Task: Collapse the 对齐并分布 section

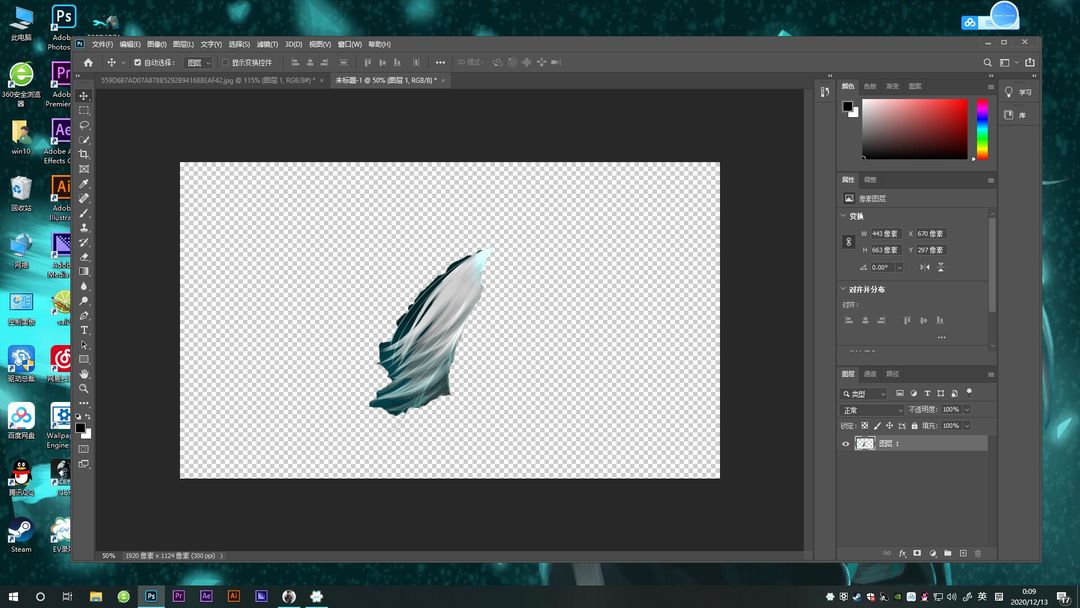Action: [x=843, y=289]
